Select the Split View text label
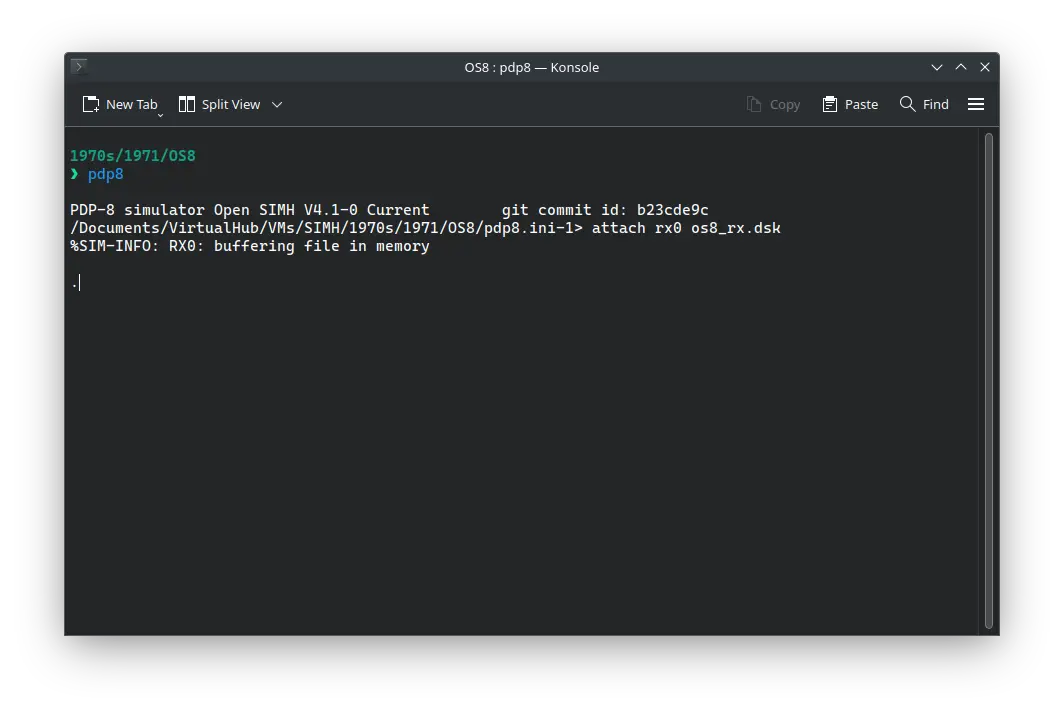The image size is (1064, 712). tap(231, 104)
